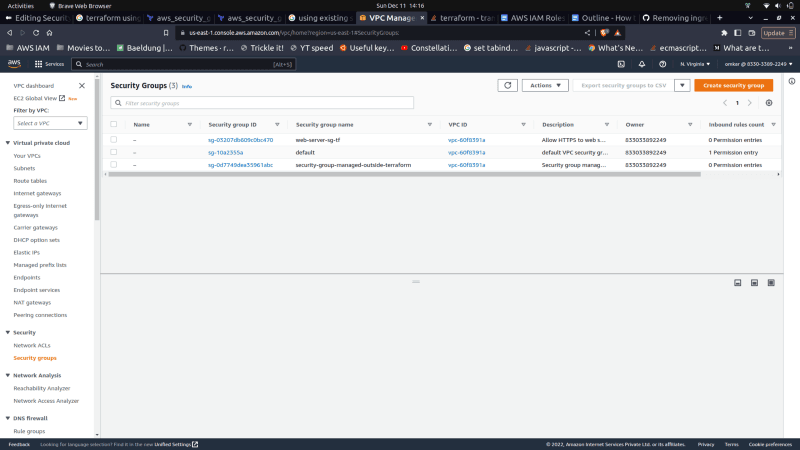800x450 pixels.
Task: Open the Actions dropdown
Action: click(x=545, y=85)
